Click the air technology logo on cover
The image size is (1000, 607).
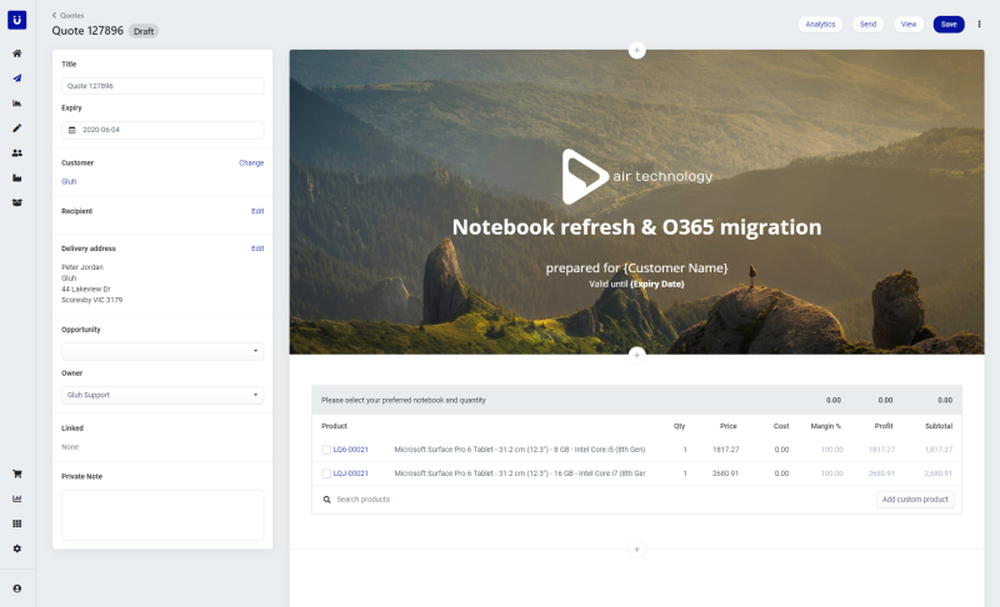click(x=636, y=177)
